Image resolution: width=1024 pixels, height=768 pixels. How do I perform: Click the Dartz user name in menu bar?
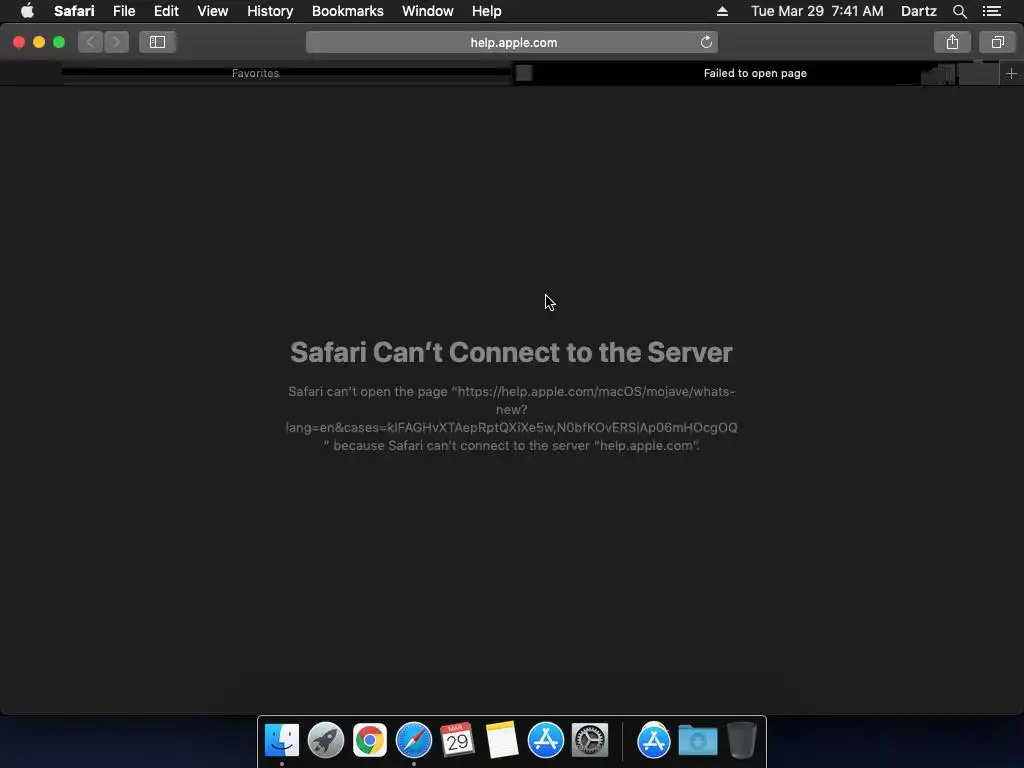[918, 11]
